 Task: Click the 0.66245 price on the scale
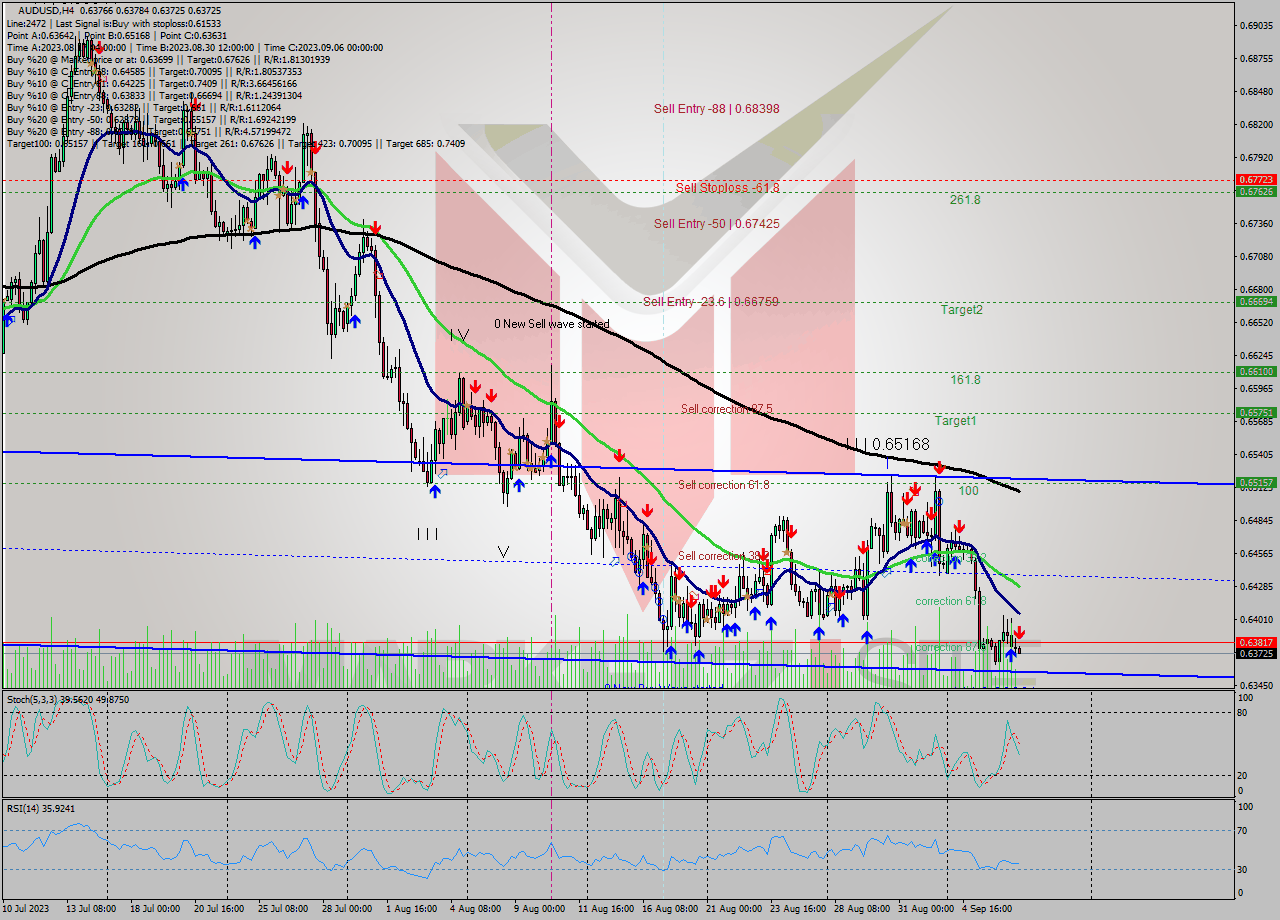point(1256,355)
